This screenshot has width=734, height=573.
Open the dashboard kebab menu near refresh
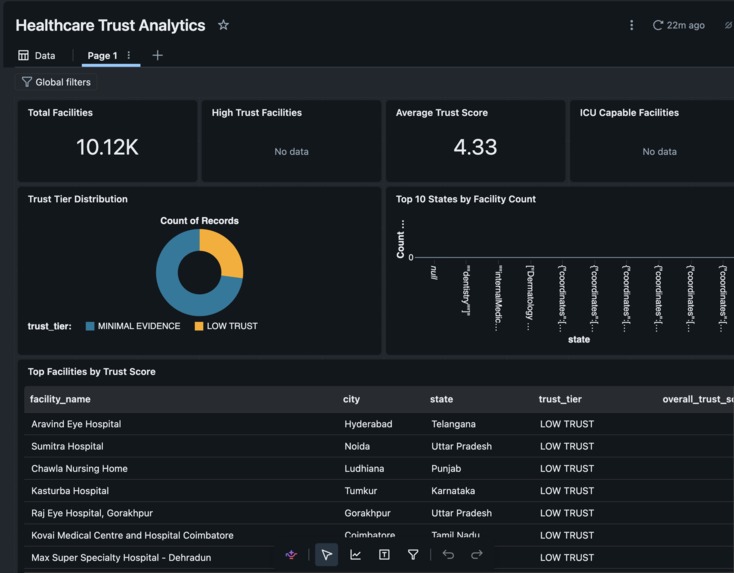point(631,25)
